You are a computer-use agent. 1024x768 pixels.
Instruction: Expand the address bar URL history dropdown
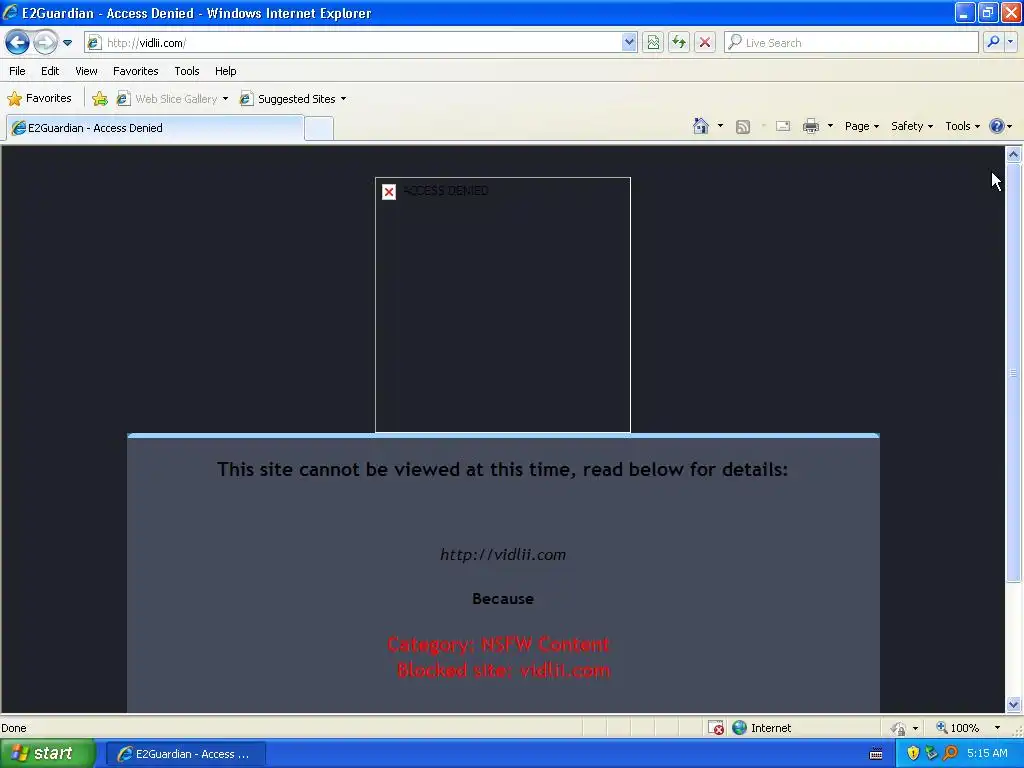coord(629,42)
